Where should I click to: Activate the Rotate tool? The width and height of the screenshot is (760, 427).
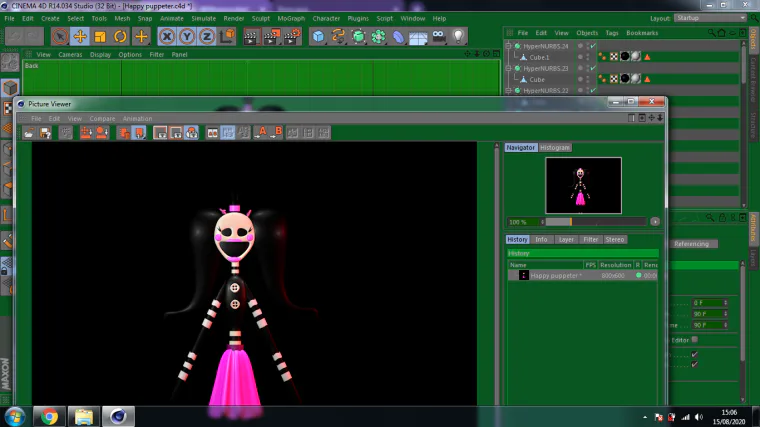pyautogui.click(x=120, y=36)
